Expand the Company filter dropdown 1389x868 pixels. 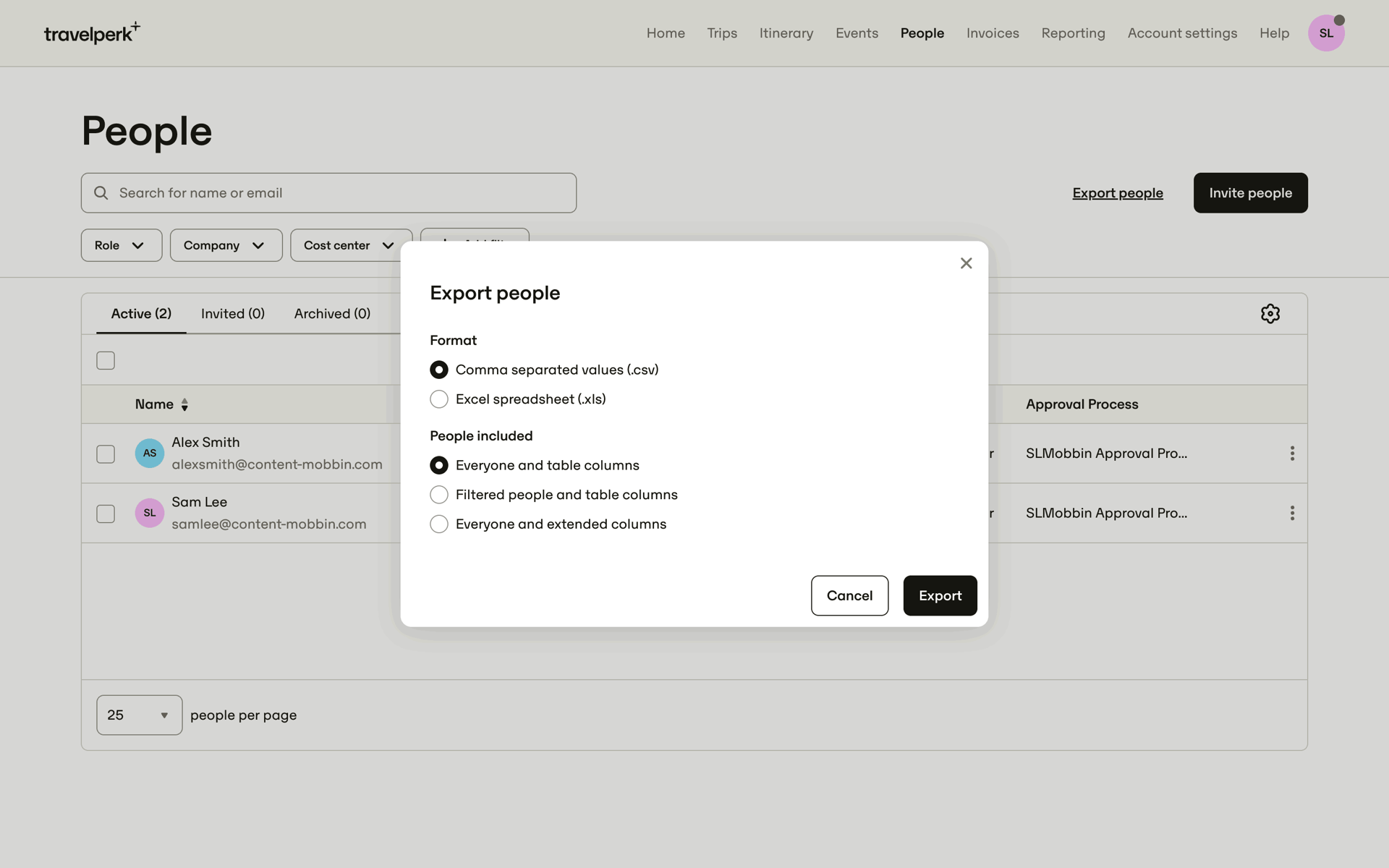(x=226, y=245)
